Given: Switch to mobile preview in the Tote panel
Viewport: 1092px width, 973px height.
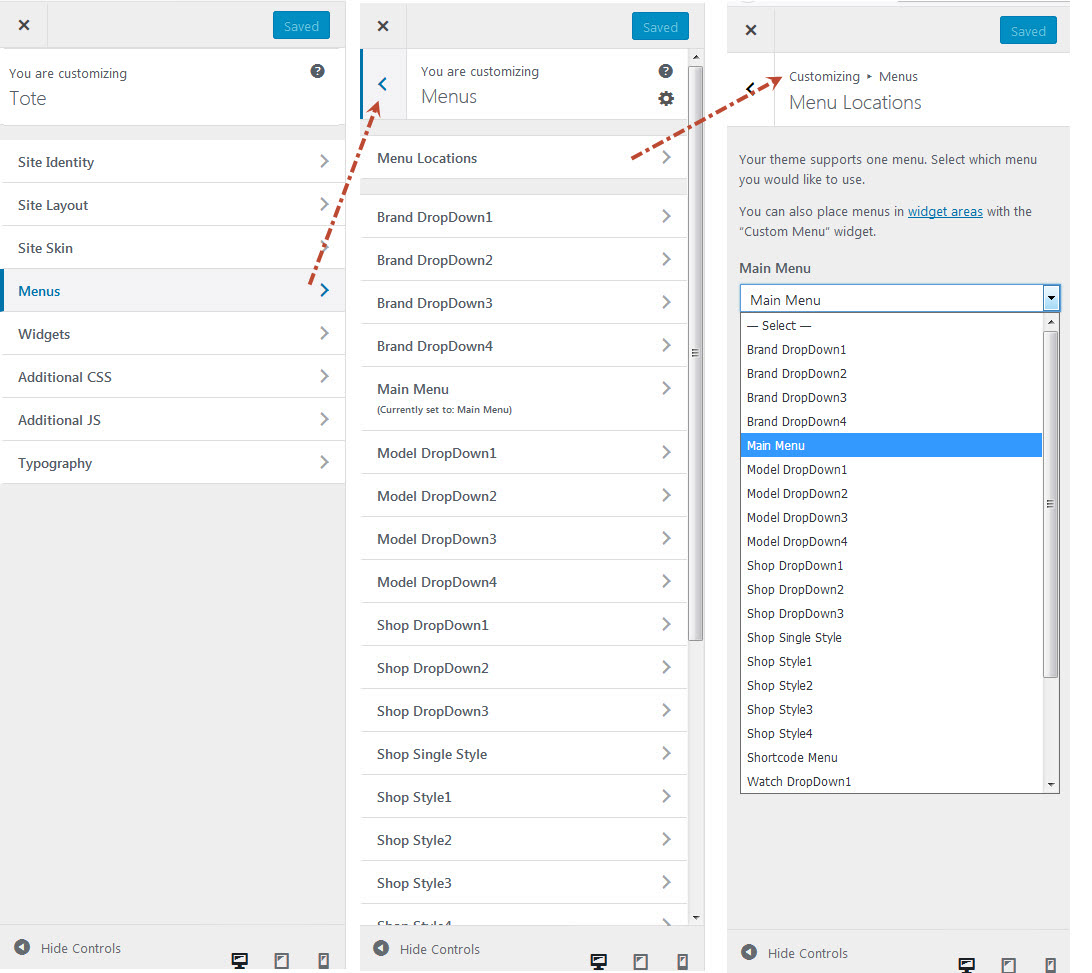Looking at the screenshot, I should (324, 960).
